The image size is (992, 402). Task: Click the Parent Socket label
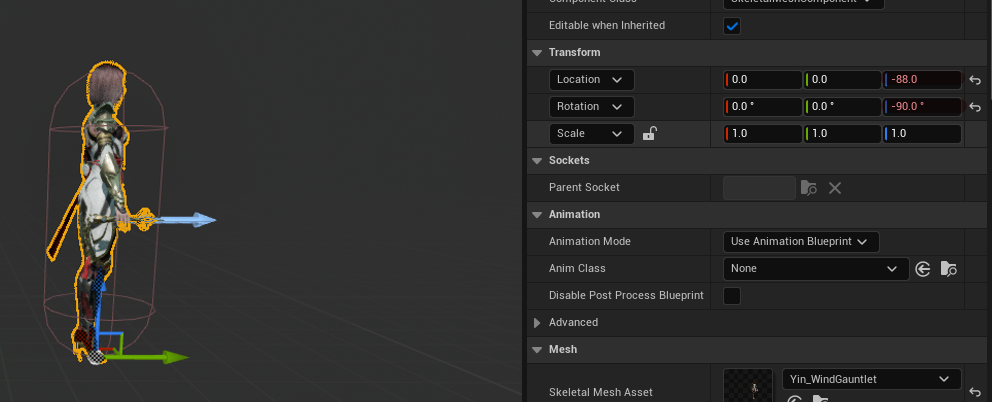point(584,188)
